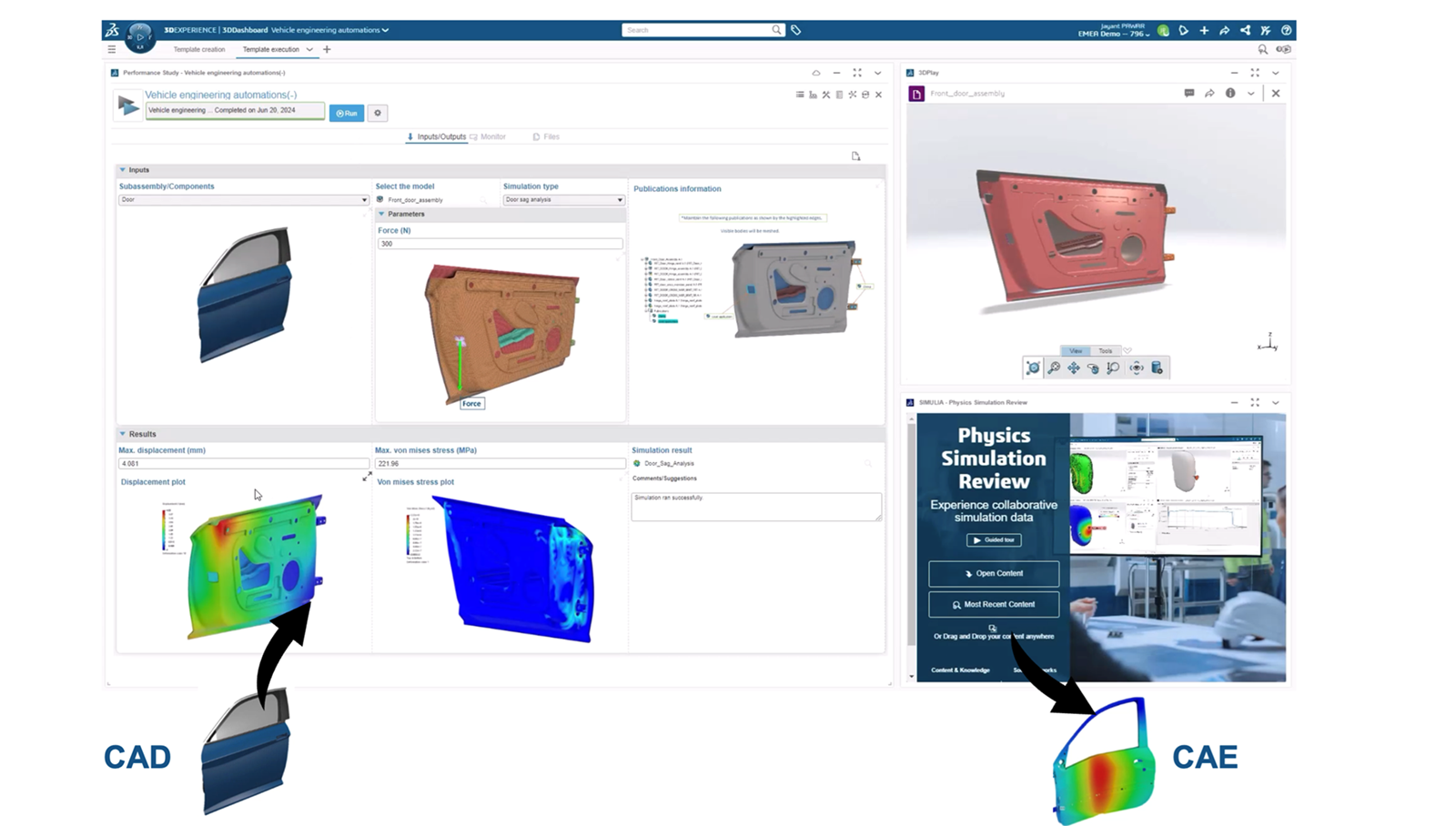Open the SIMULIA widget chevron menu
This screenshot has height=826, width=1456.
click(1275, 402)
